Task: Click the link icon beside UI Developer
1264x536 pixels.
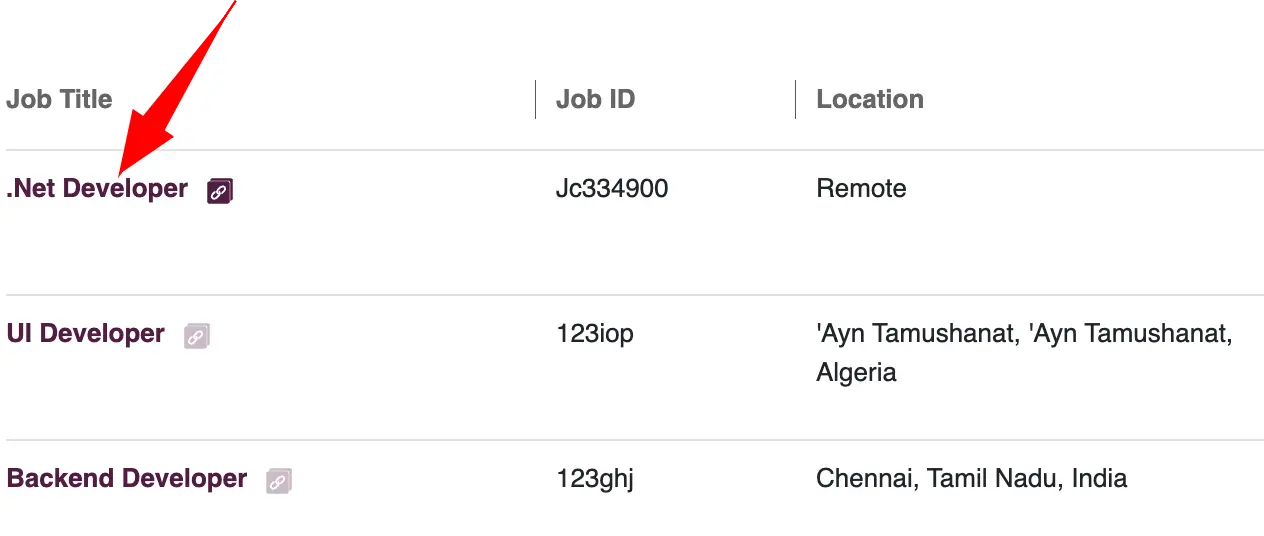Action: (x=197, y=336)
